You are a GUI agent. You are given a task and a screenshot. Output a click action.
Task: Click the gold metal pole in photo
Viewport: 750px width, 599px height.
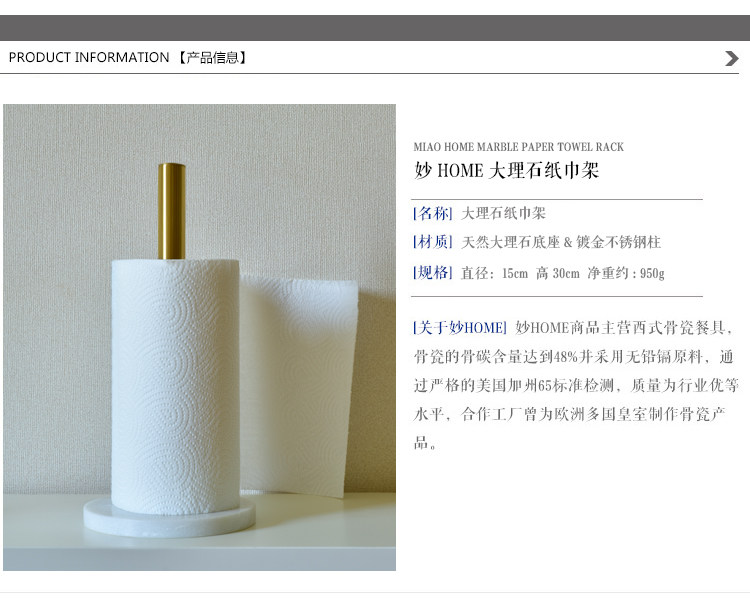(x=172, y=211)
